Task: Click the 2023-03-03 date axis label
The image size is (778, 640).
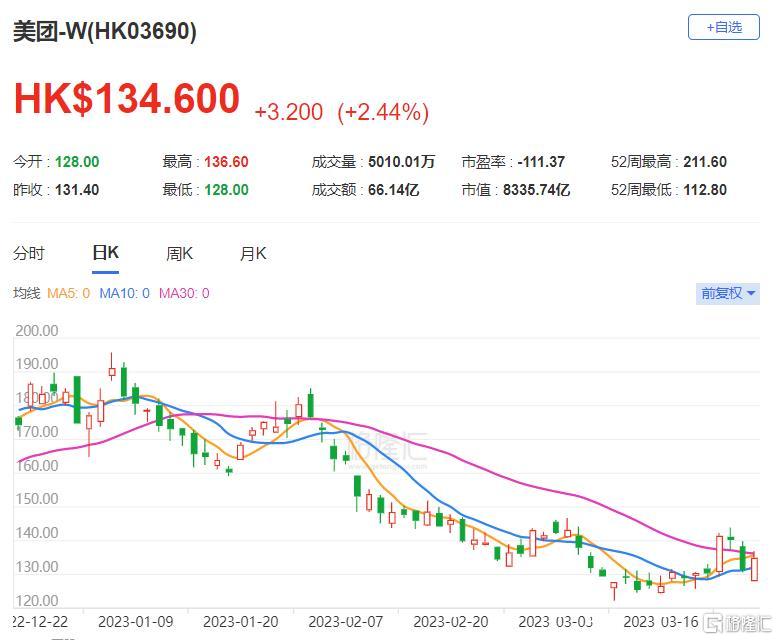Action: [x=556, y=622]
